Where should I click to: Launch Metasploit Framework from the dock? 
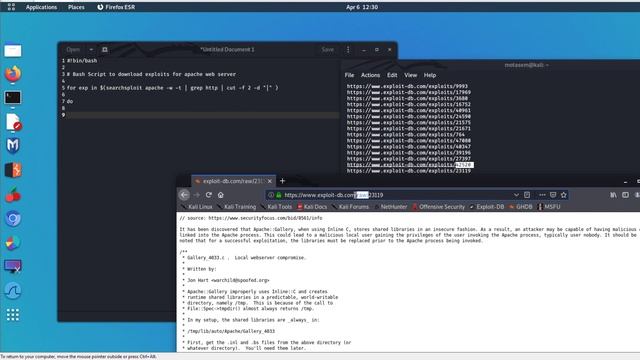coord(13,146)
